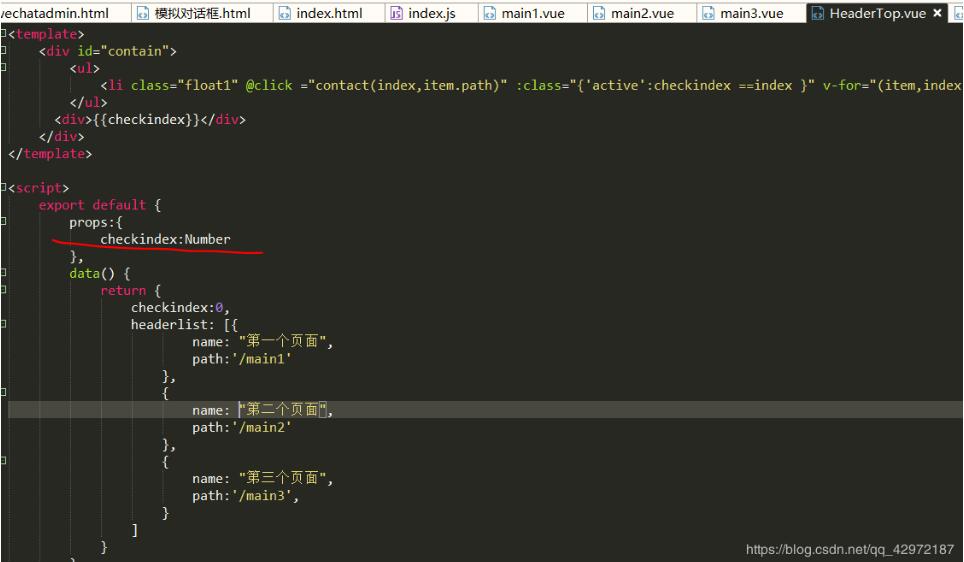Click the data() { text
The width and height of the screenshot is (964, 562).
[x=100, y=273]
